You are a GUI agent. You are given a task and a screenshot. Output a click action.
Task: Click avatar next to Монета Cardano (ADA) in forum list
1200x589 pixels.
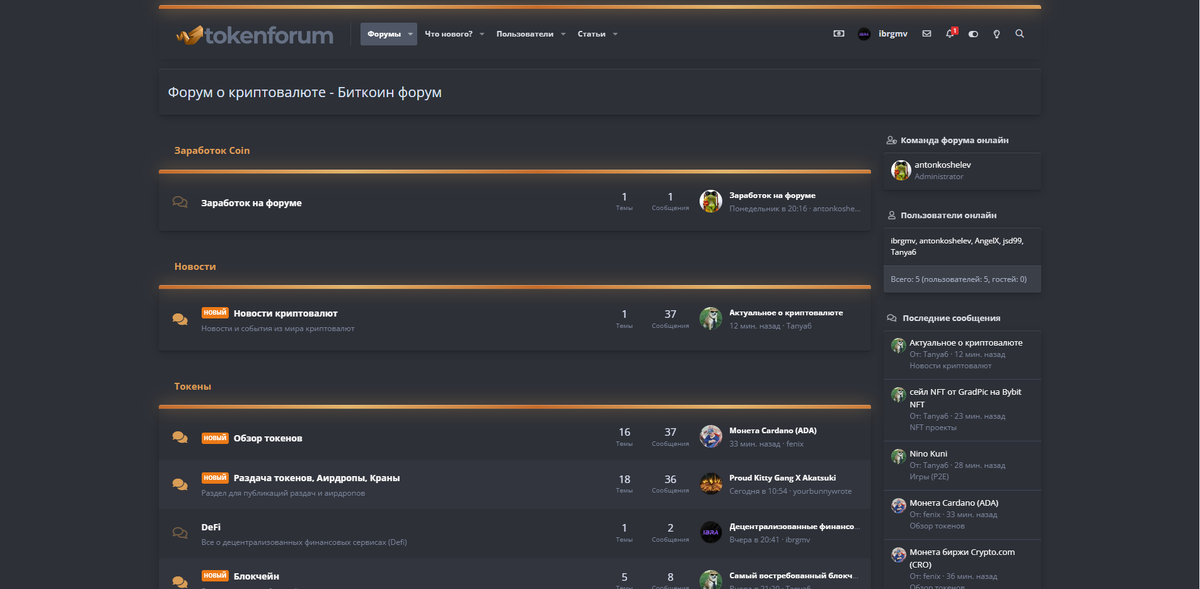pyautogui.click(x=711, y=436)
